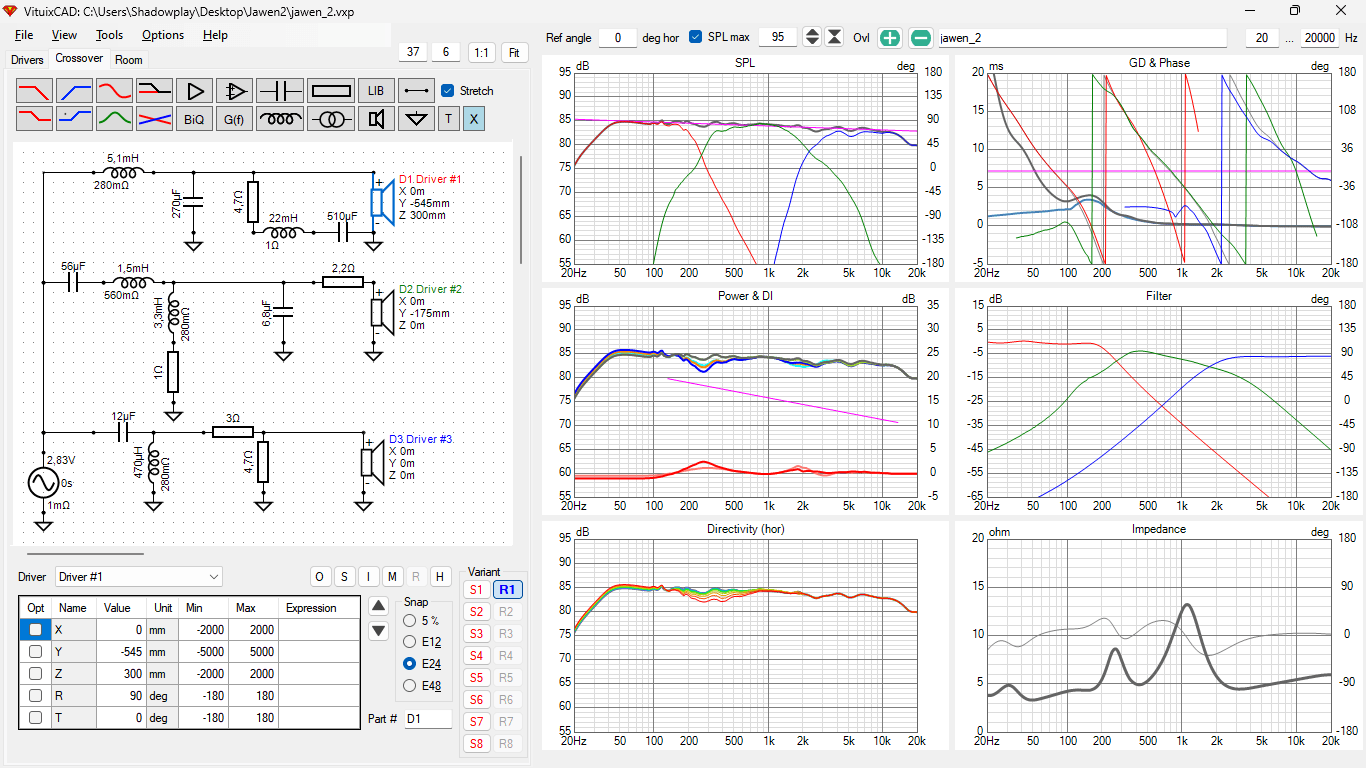Select the red all-pass S-curve filter block
The height and width of the screenshot is (768, 1366).
[114, 90]
